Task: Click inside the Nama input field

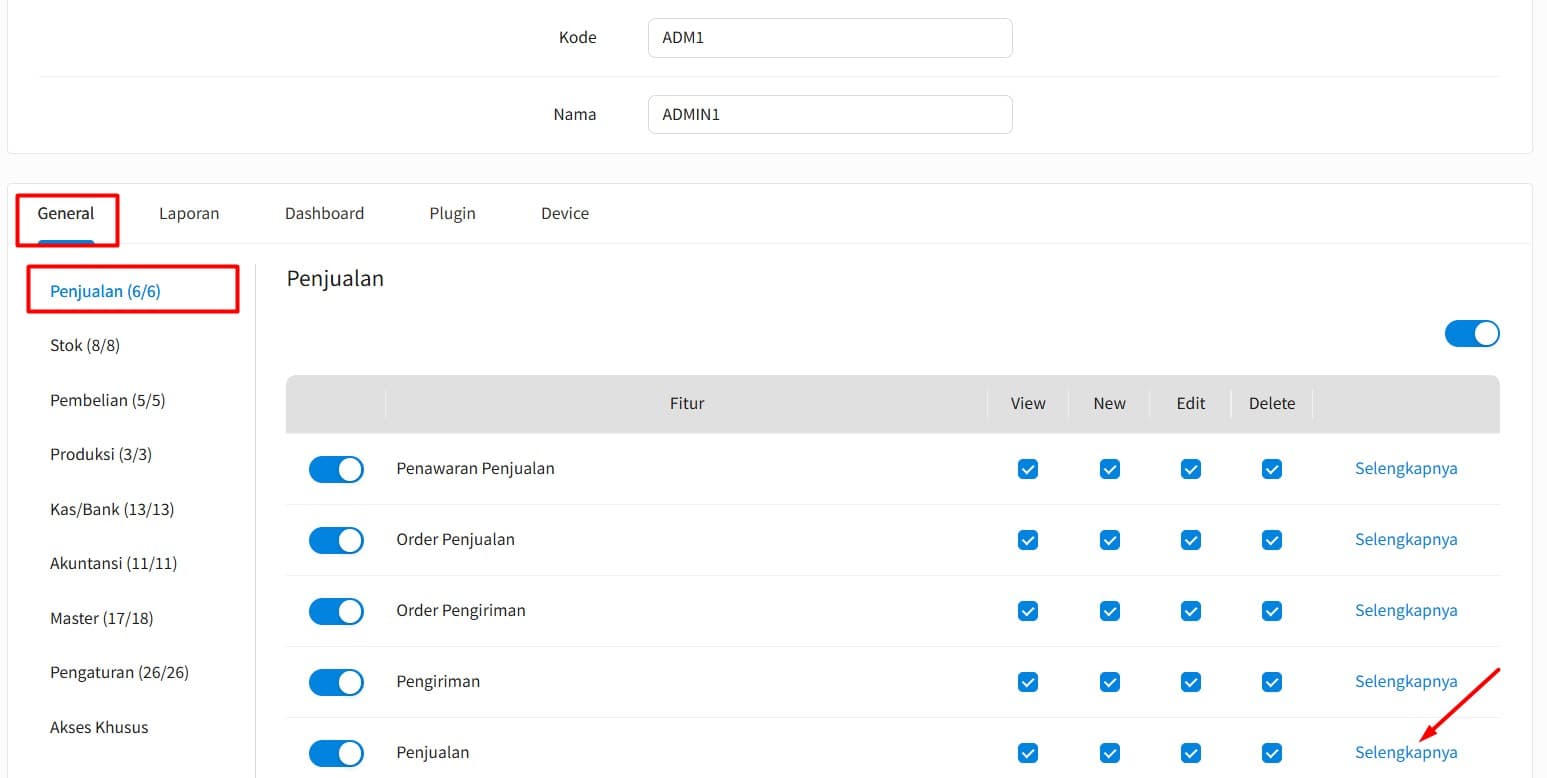Action: point(829,114)
